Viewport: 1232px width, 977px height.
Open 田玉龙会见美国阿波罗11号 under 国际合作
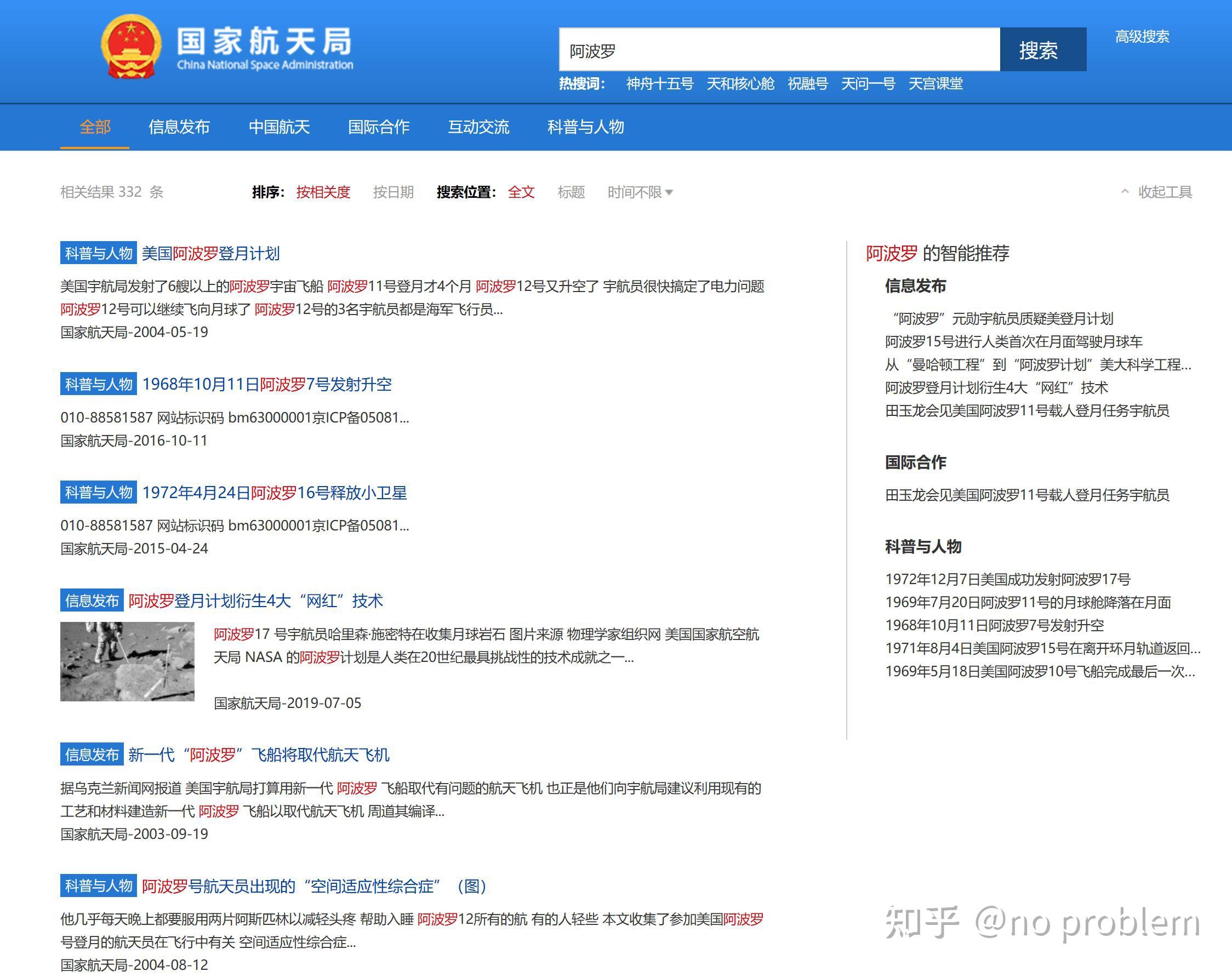pos(1027,495)
